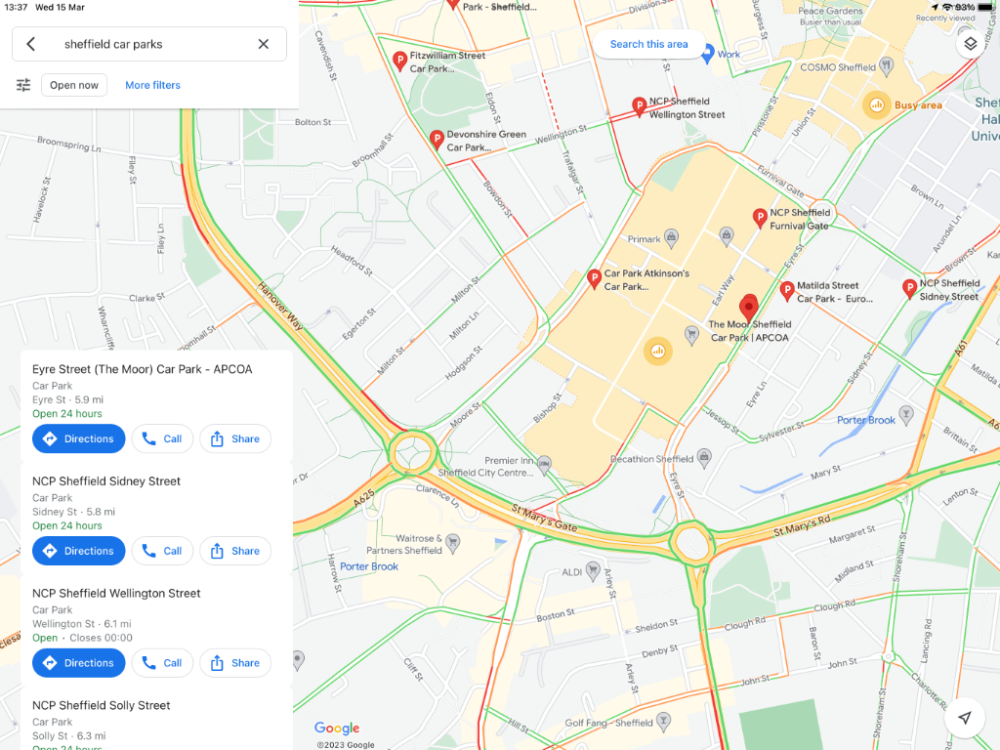Image resolution: width=1000 pixels, height=750 pixels.
Task: Select the Fitzwilliam Street Car Park pin
Action: pyautogui.click(x=400, y=62)
